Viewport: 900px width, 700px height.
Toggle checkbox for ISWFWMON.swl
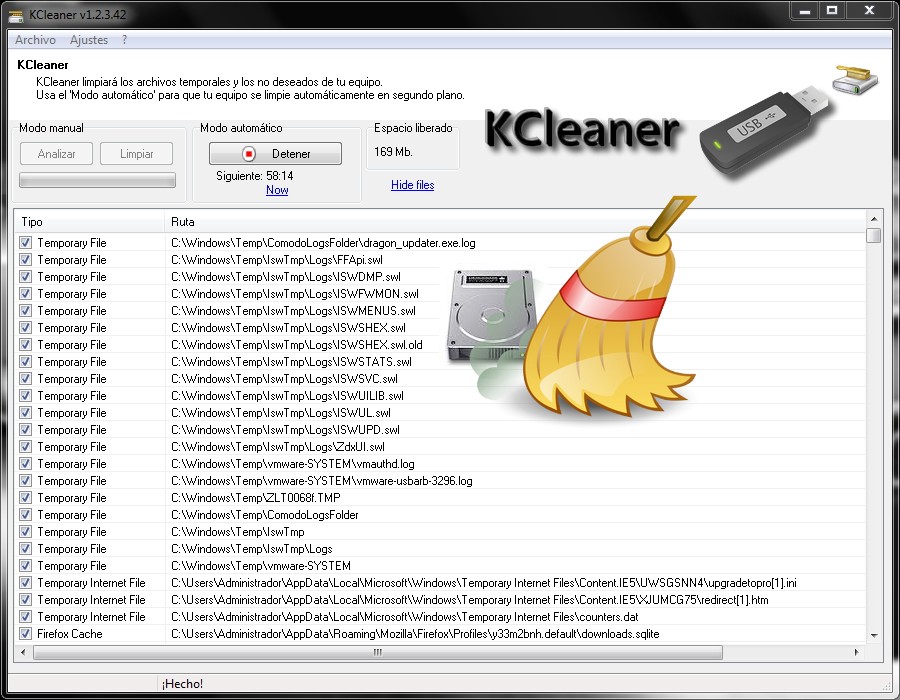point(25,294)
